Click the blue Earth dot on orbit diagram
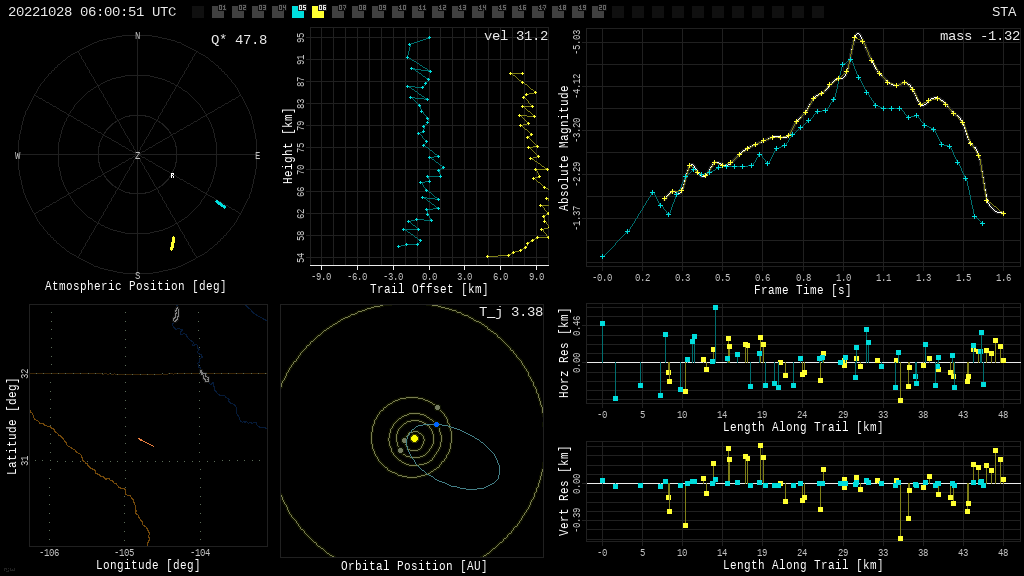Image resolution: width=1024 pixels, height=576 pixels. coord(436,425)
